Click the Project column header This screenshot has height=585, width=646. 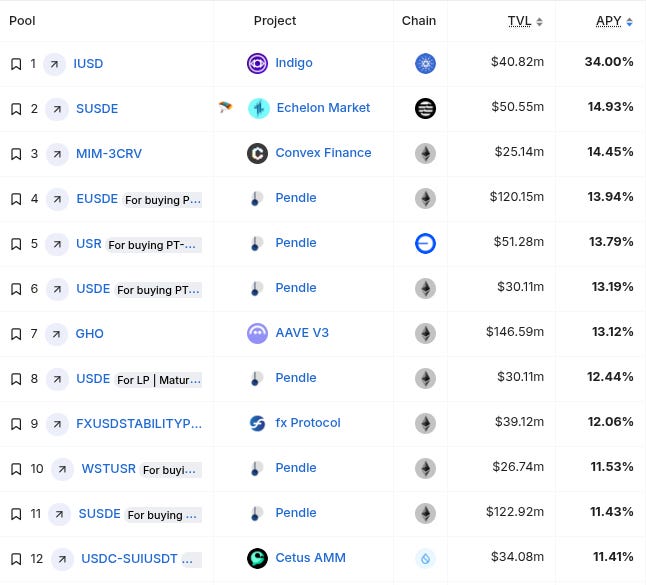click(x=275, y=21)
